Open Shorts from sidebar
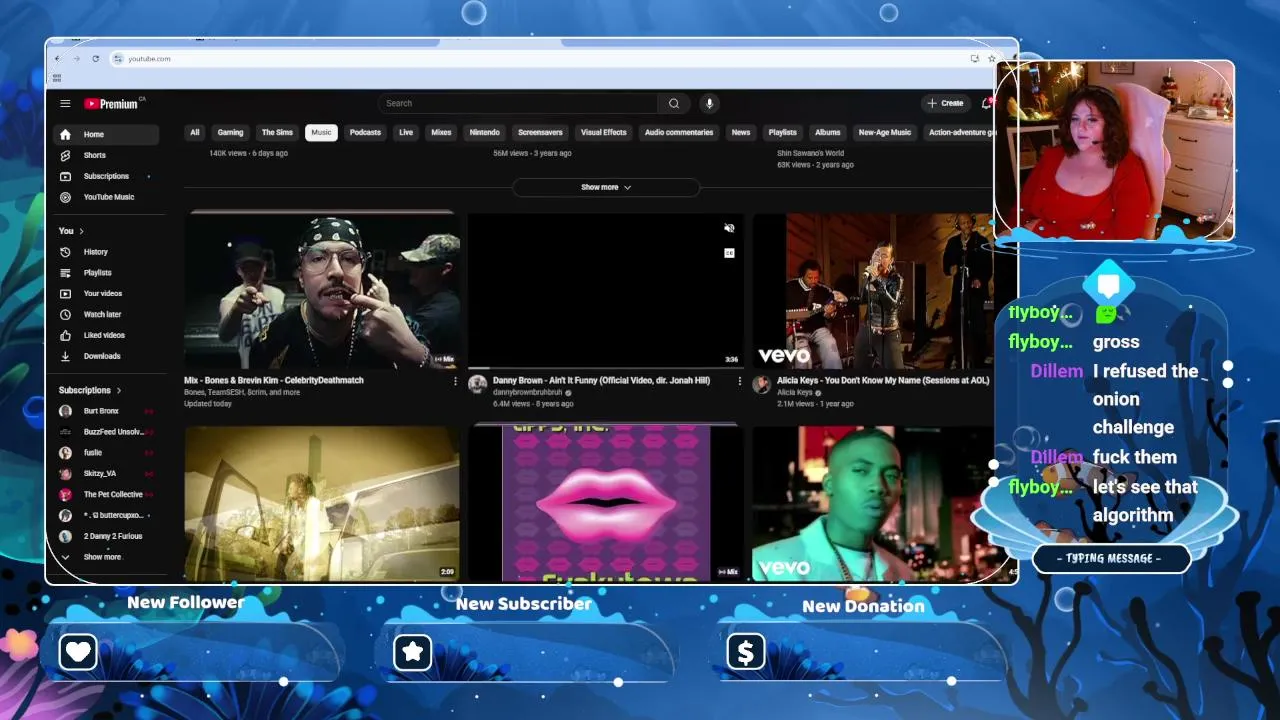The width and height of the screenshot is (1280, 720). (x=107, y=155)
